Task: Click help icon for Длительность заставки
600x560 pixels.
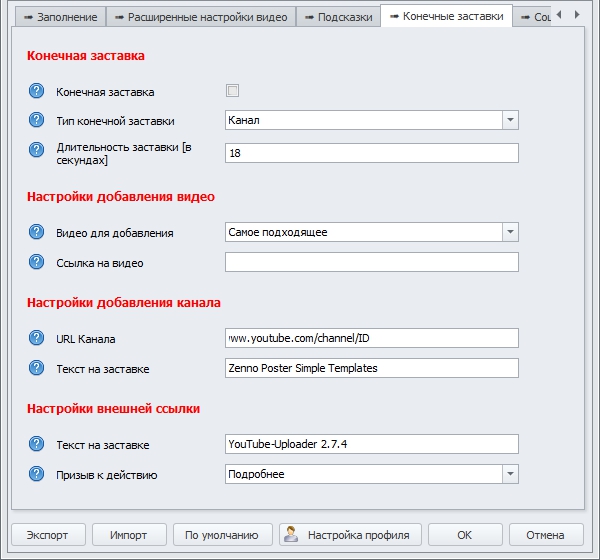Action: pos(37,152)
